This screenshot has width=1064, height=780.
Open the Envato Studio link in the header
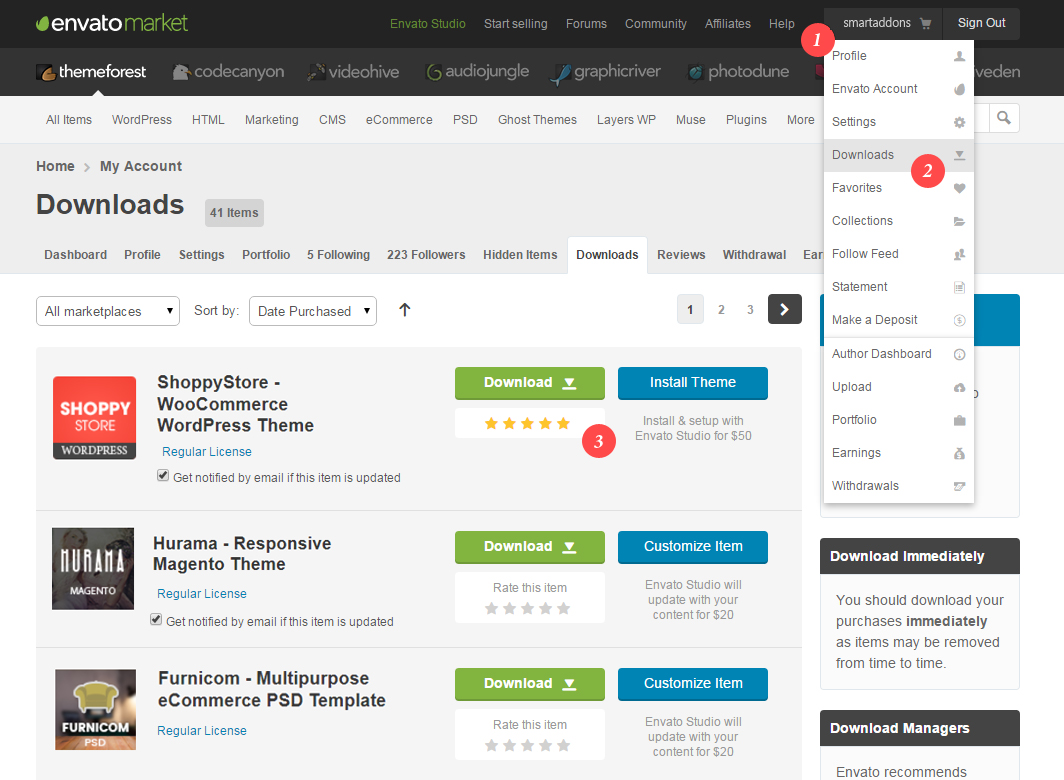coord(428,24)
